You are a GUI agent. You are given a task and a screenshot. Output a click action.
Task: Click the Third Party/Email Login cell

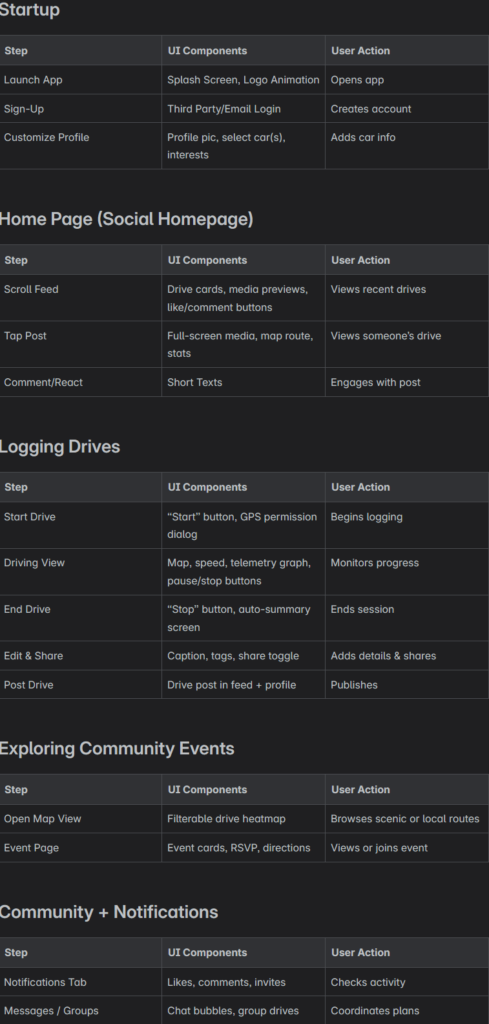click(x=243, y=108)
